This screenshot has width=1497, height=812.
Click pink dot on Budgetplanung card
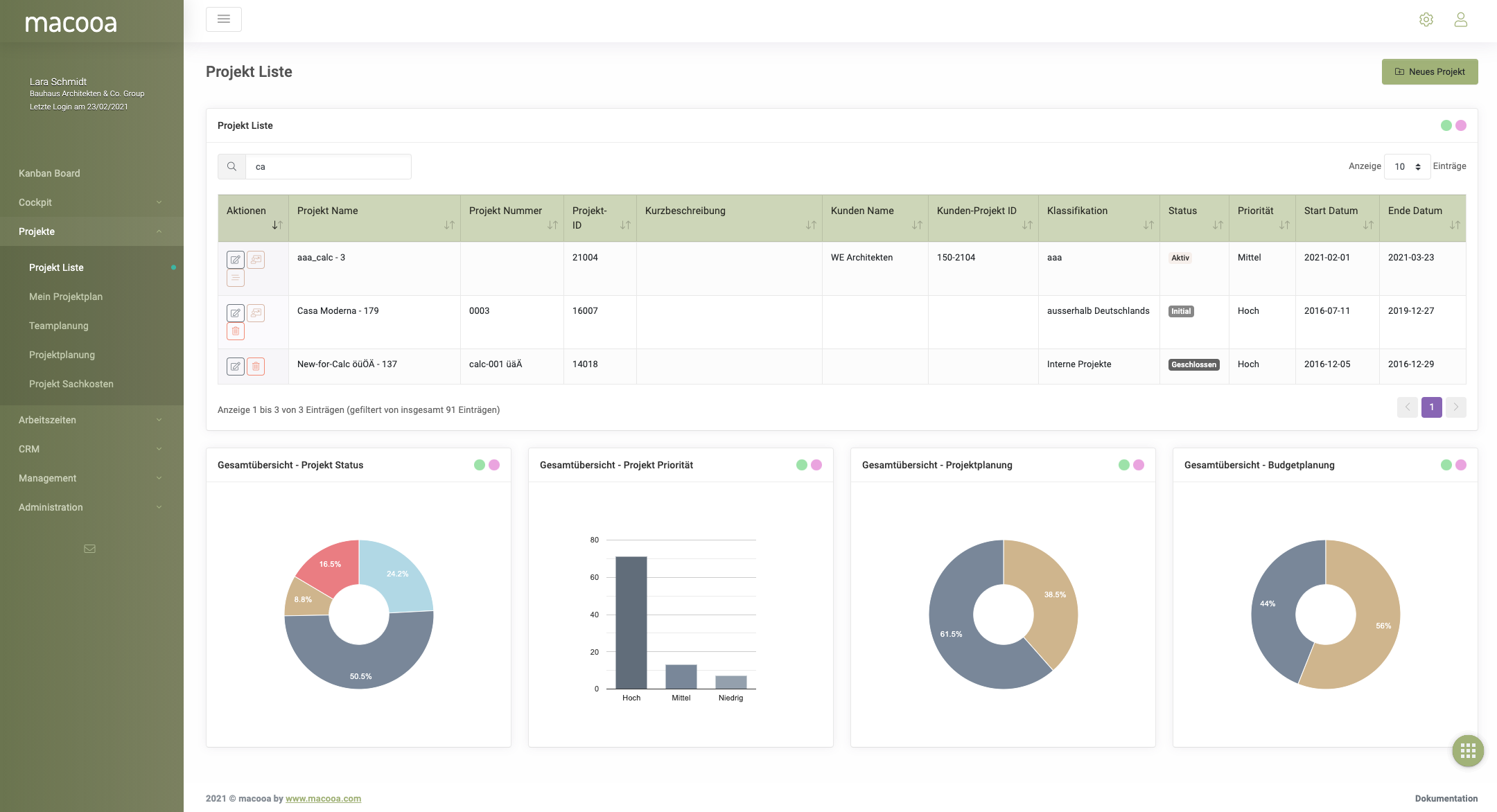[1461, 465]
